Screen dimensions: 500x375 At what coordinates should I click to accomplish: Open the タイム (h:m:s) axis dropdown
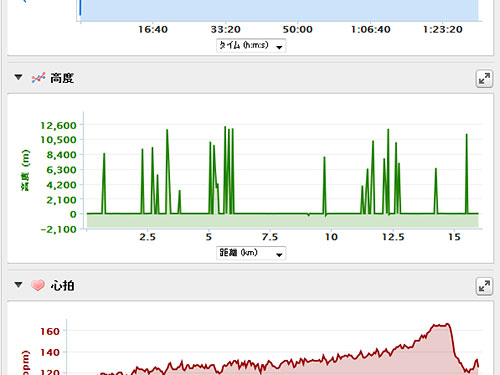(251, 46)
